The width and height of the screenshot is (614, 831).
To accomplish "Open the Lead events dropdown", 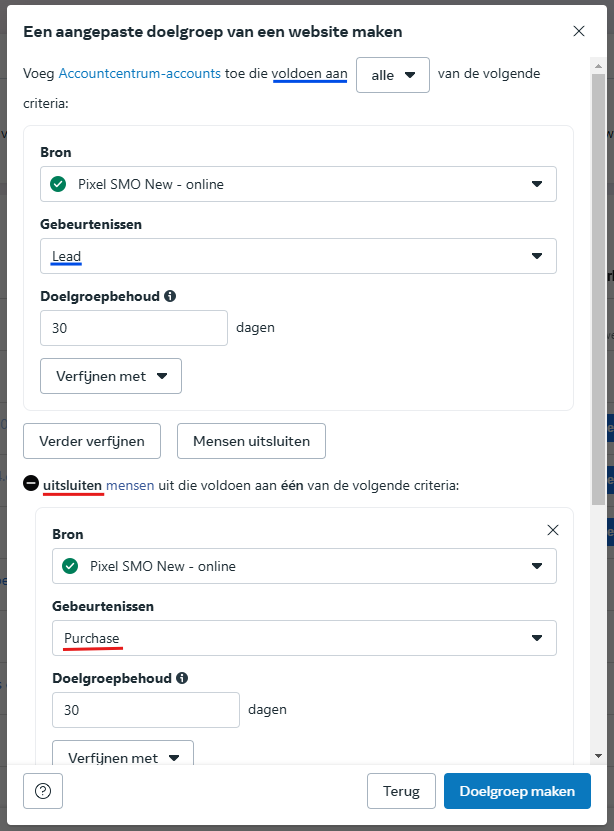I will click(298, 256).
